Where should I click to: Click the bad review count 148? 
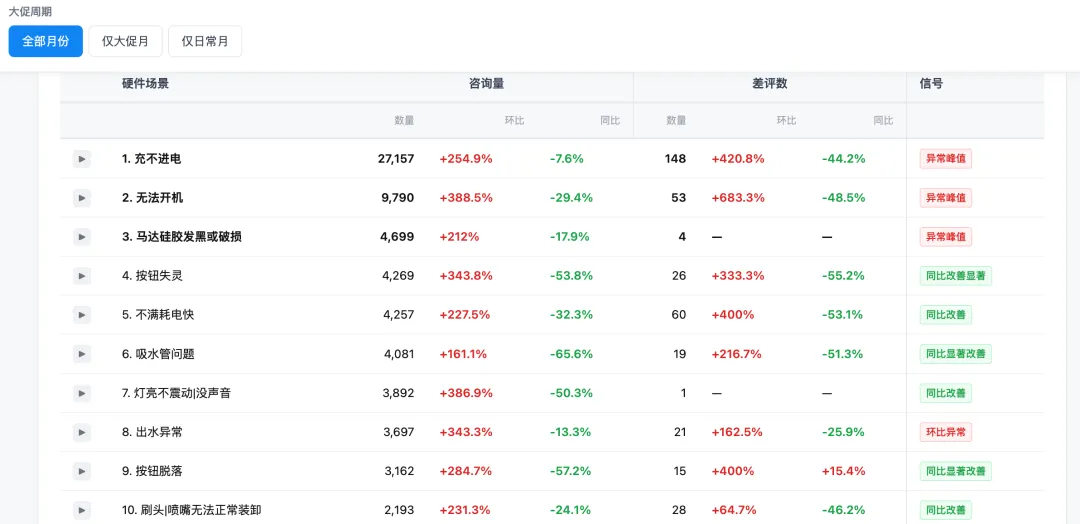(676, 159)
